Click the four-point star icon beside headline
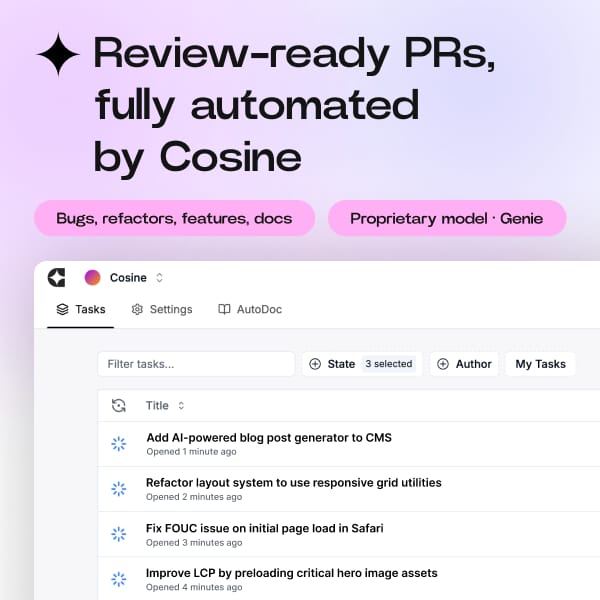Screen dimensions: 600x600 [x=58, y=54]
